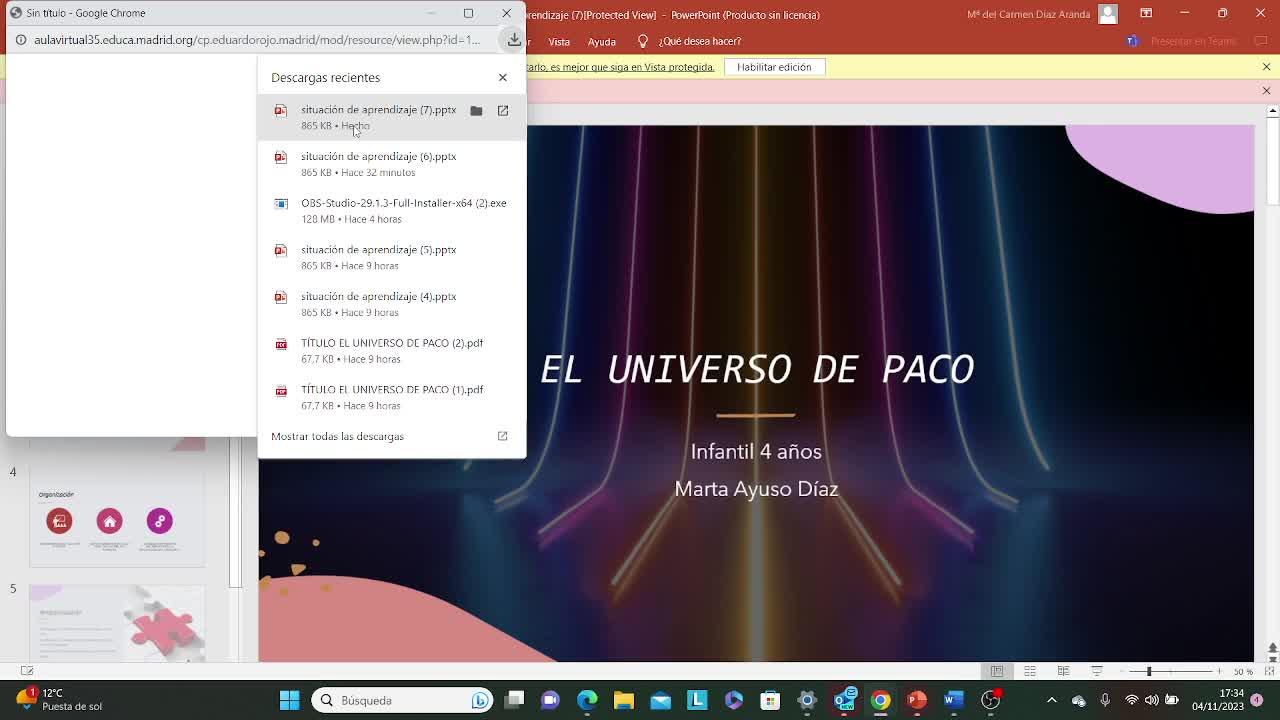Click the zoom in plus button
Screen dimensions: 1280x720
[x=1219, y=671]
